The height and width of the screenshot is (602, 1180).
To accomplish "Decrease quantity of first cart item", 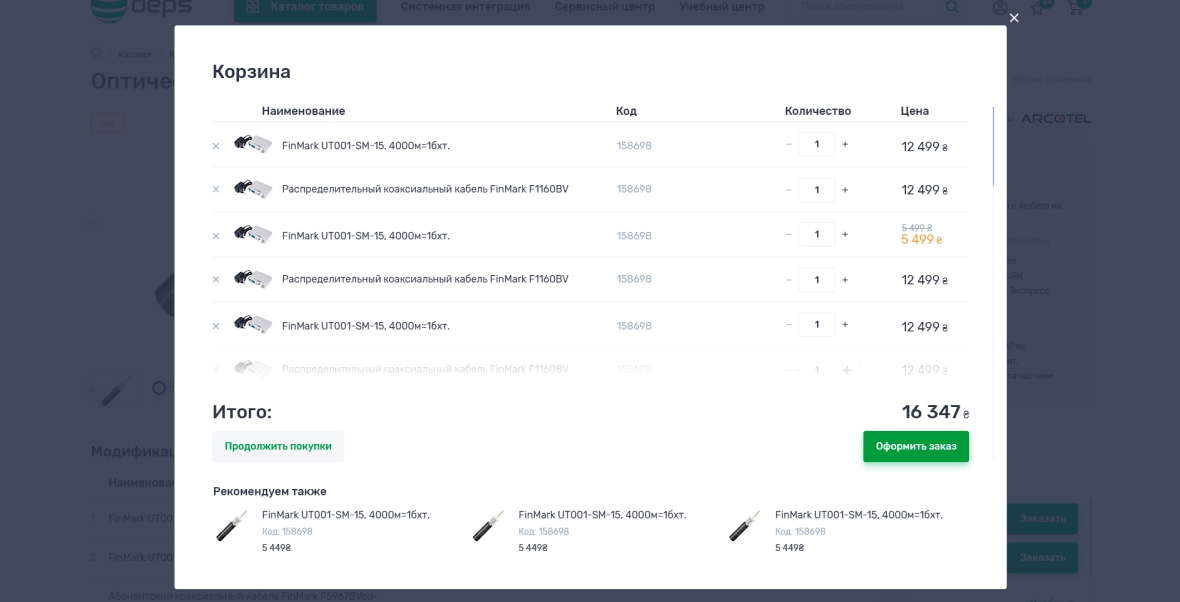I will pyautogui.click(x=789, y=144).
